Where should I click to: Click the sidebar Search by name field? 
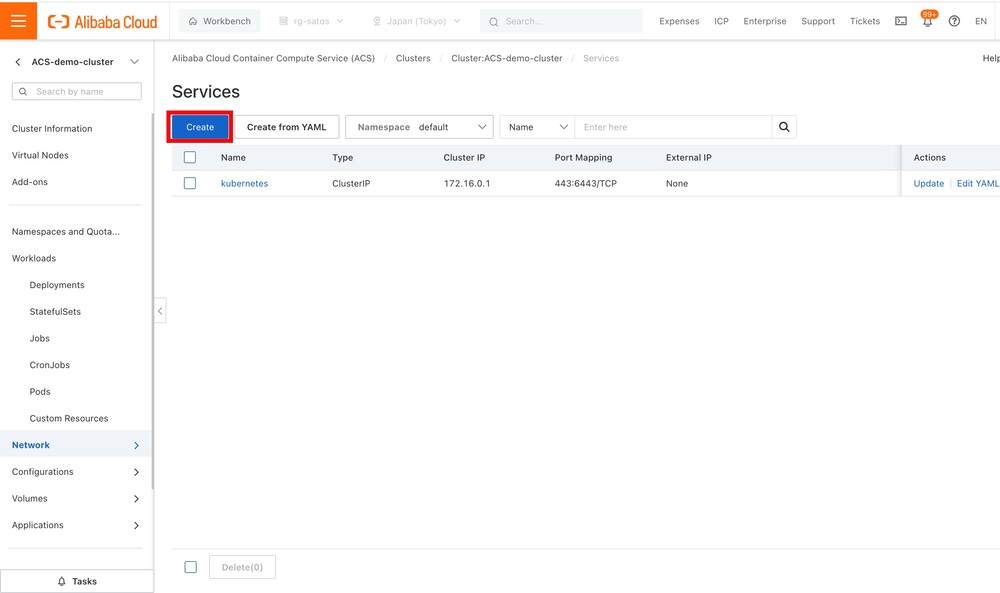(x=77, y=91)
